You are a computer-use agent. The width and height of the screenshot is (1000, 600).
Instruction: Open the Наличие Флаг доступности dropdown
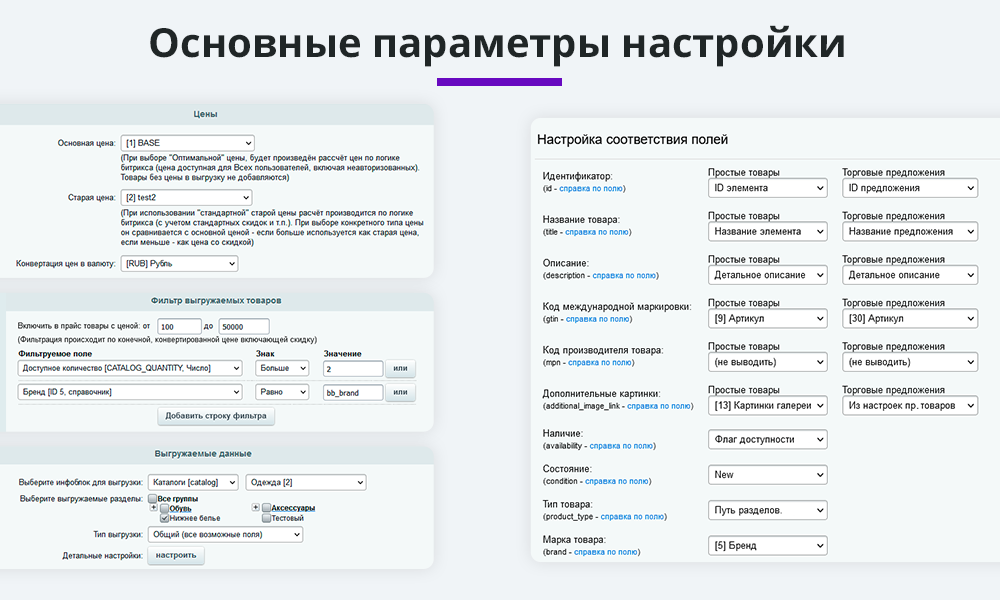[x=767, y=439]
